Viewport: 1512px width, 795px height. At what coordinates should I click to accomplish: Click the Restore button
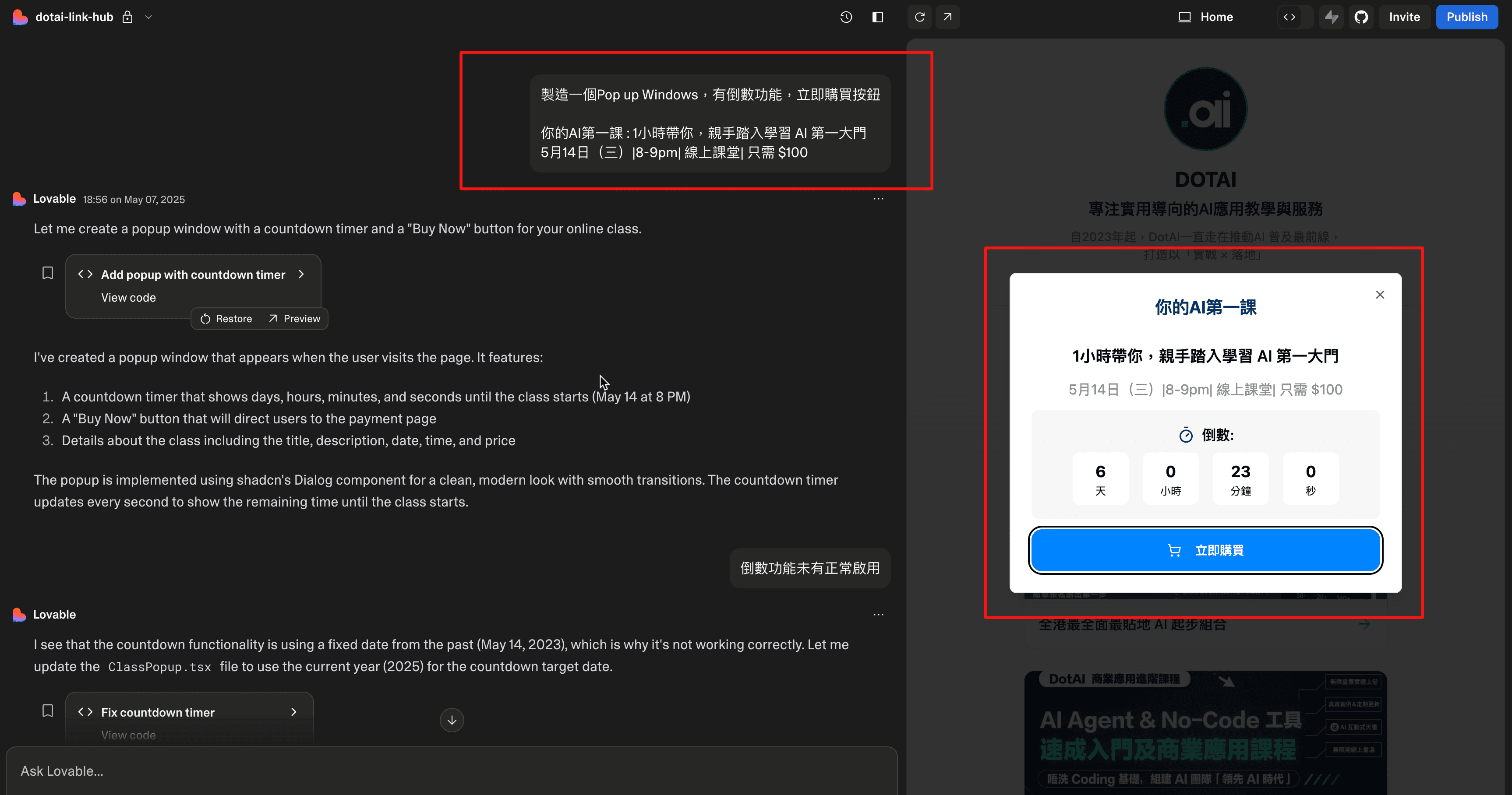coord(226,319)
